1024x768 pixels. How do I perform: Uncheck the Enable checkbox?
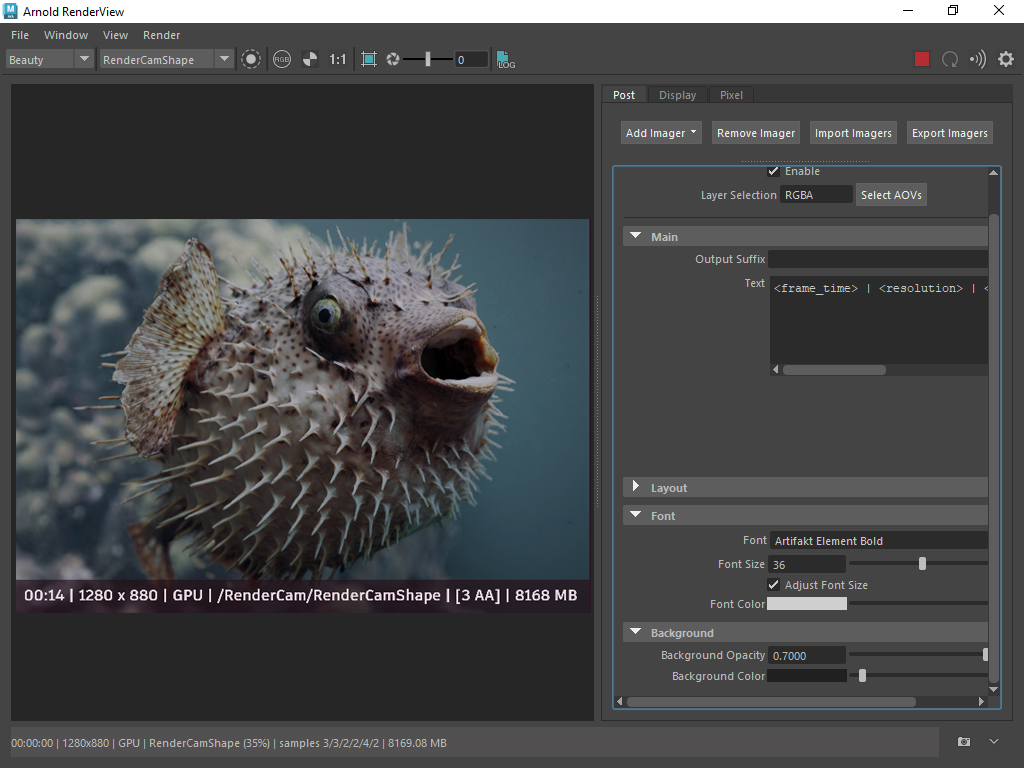773,172
